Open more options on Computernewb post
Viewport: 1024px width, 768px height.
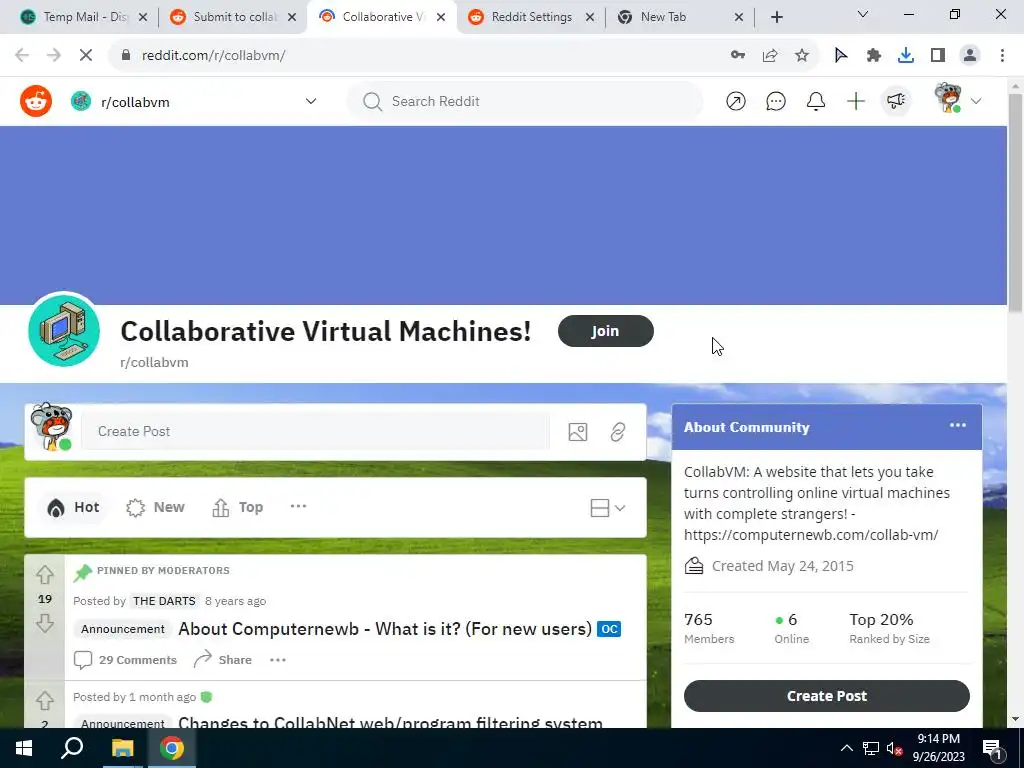[x=278, y=660]
